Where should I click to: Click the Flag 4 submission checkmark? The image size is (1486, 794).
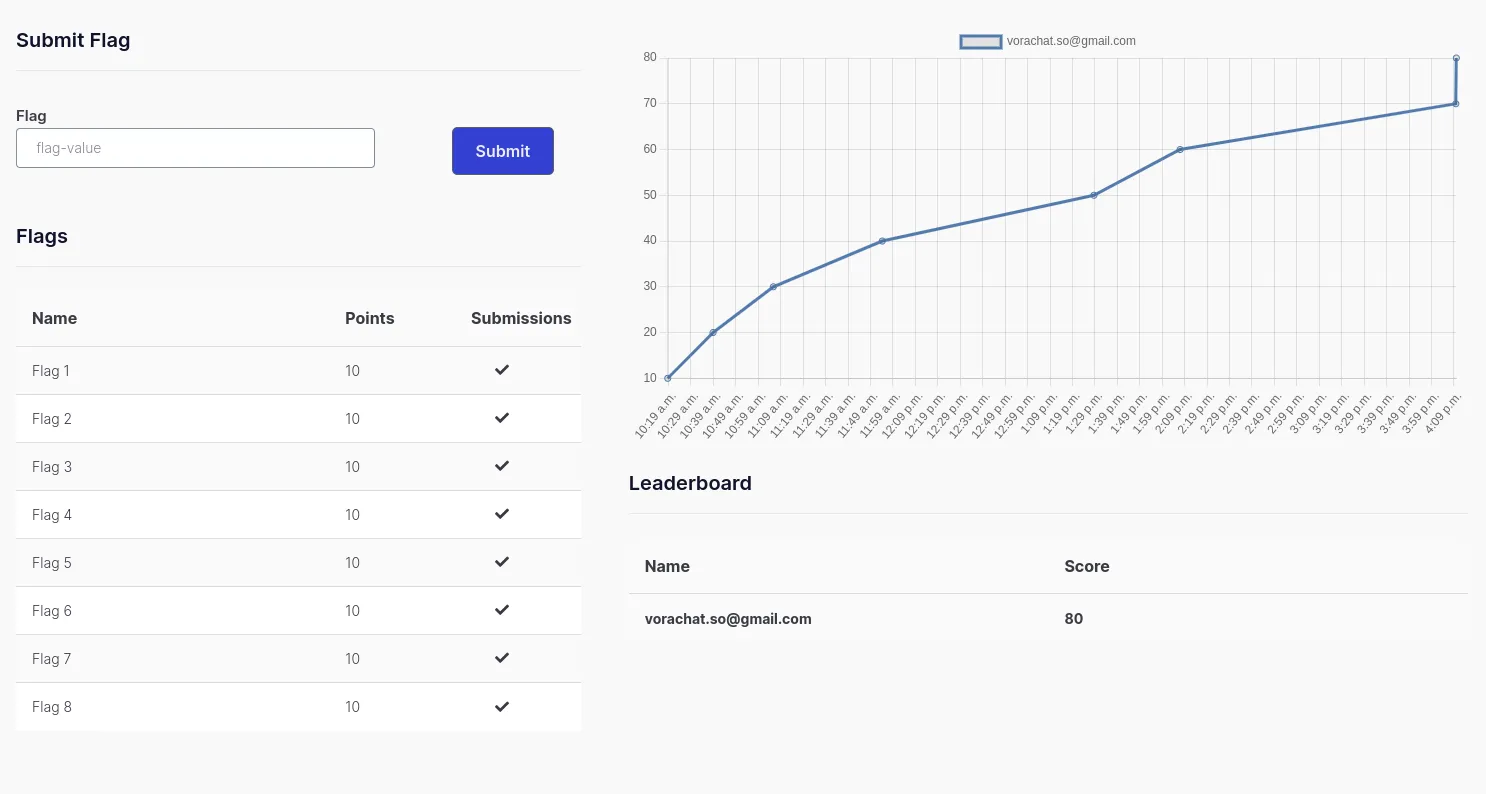tap(502, 514)
